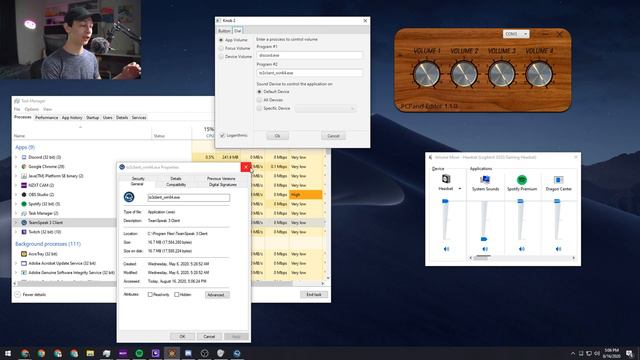Open Twitch from the taskbar
640x360 pixels.
[156, 353]
